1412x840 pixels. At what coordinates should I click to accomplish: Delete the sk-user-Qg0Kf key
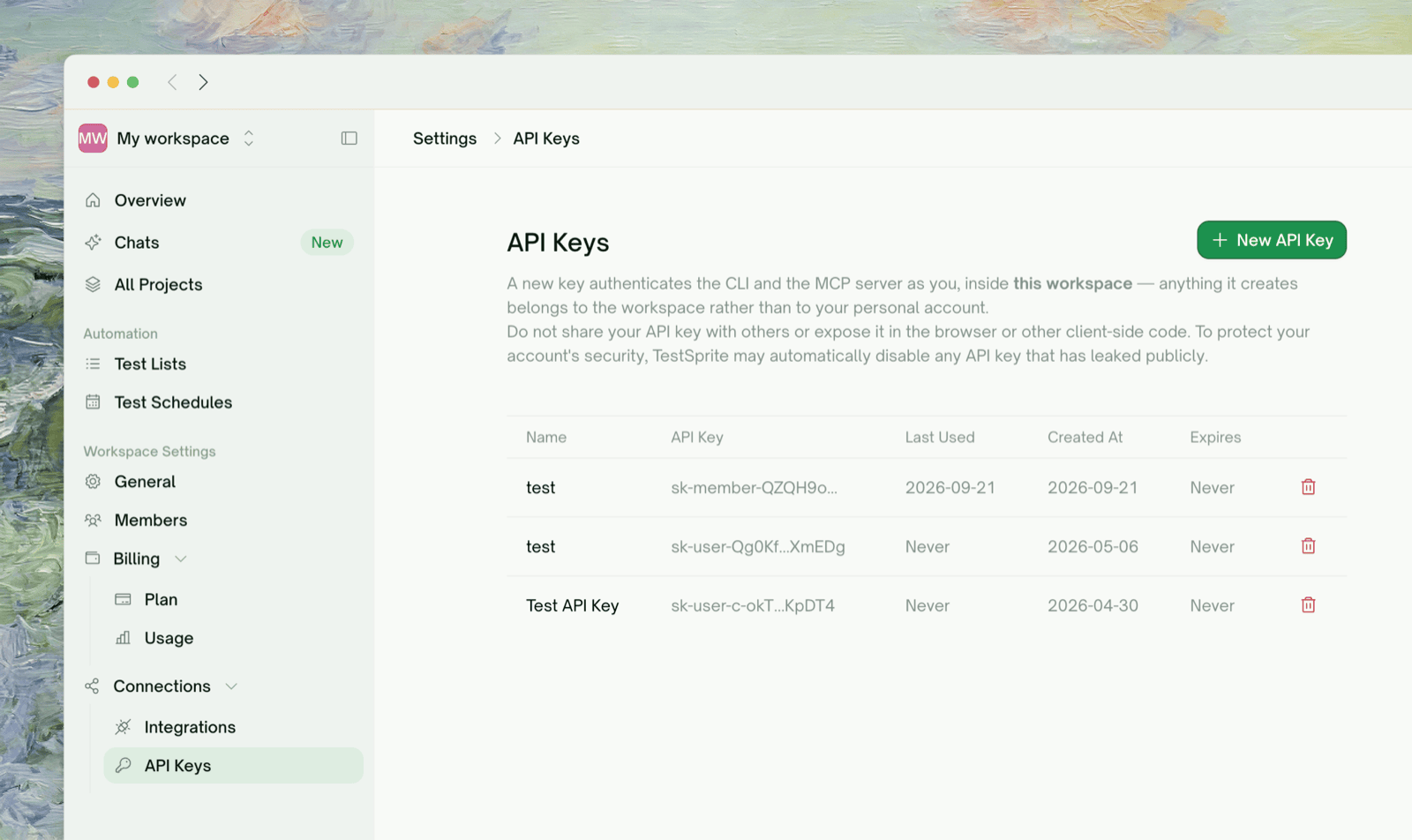click(x=1309, y=546)
